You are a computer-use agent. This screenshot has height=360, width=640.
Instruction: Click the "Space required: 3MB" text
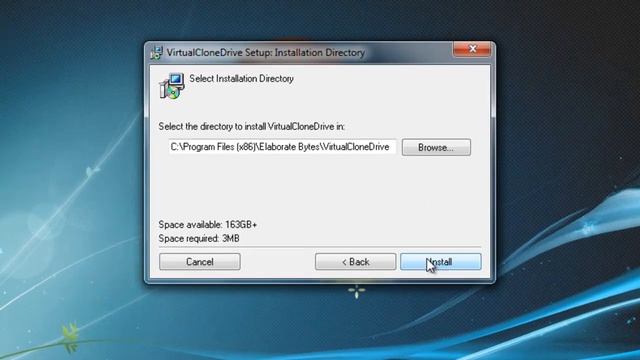199,238
